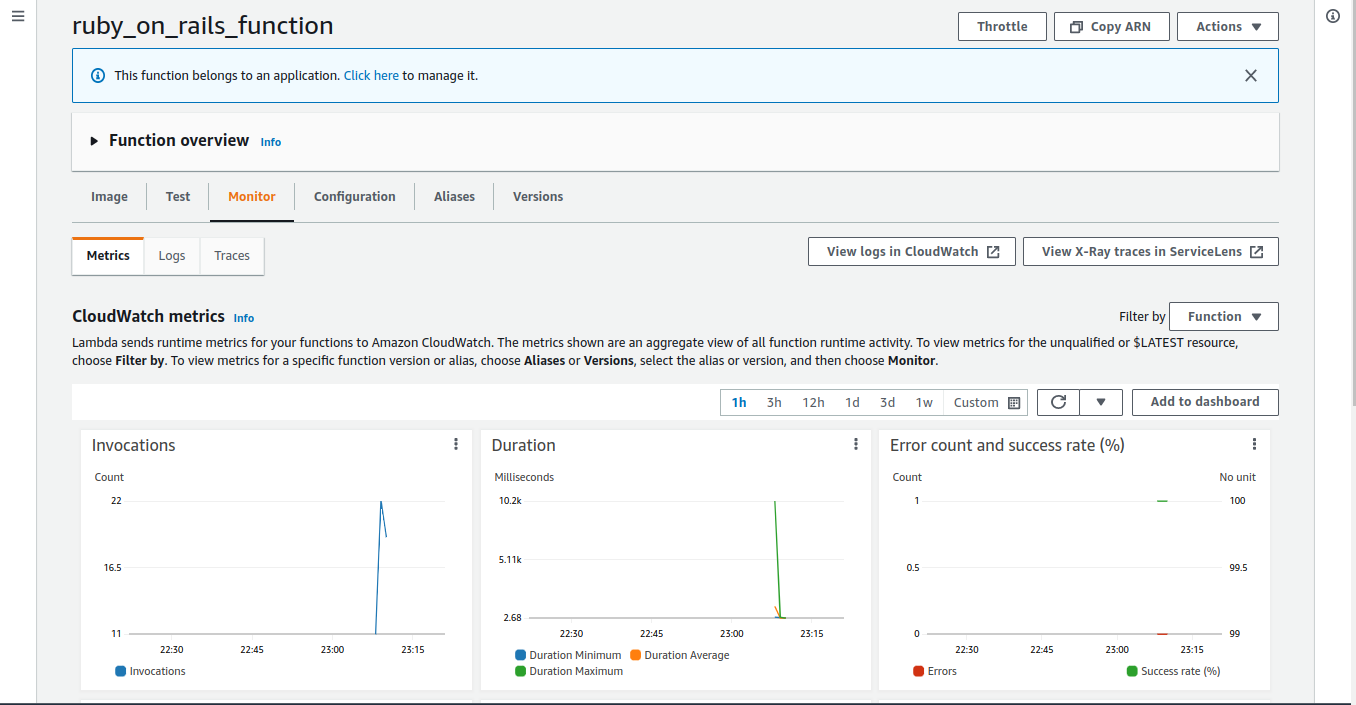Select the Metrics sub-tab

108,256
